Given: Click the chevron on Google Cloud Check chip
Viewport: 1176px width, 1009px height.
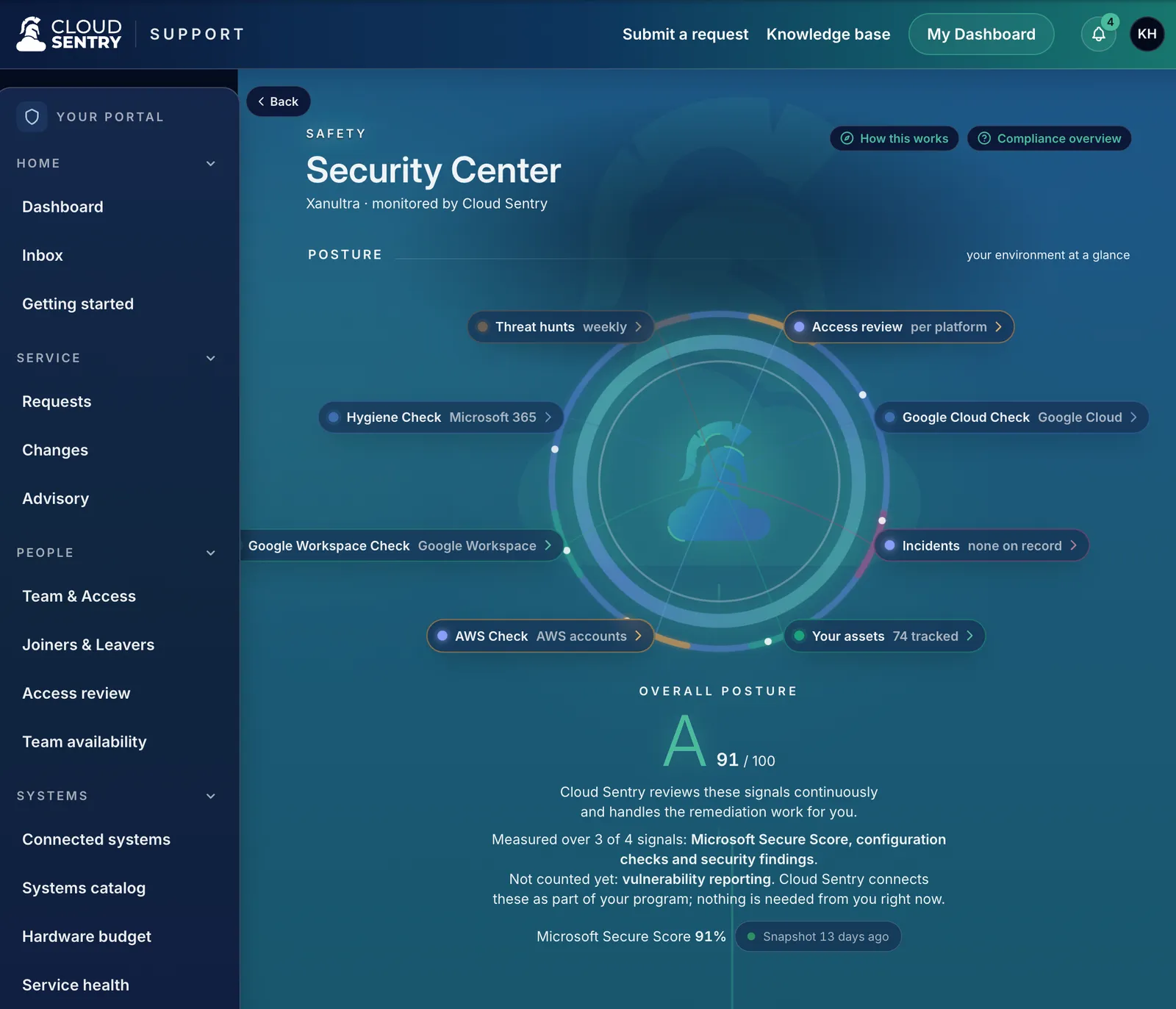Looking at the screenshot, I should (1133, 417).
